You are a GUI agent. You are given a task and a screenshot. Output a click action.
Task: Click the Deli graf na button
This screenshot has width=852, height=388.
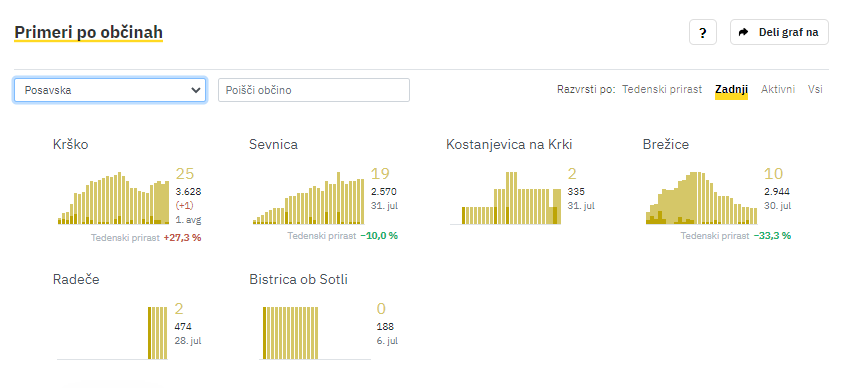click(779, 33)
